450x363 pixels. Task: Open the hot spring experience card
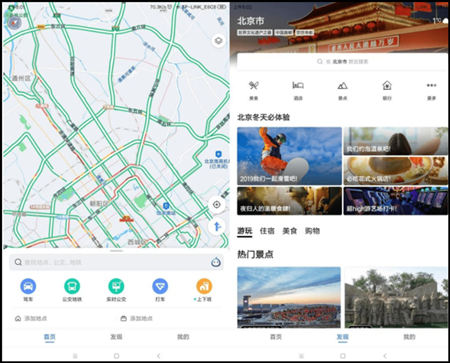coord(396,141)
